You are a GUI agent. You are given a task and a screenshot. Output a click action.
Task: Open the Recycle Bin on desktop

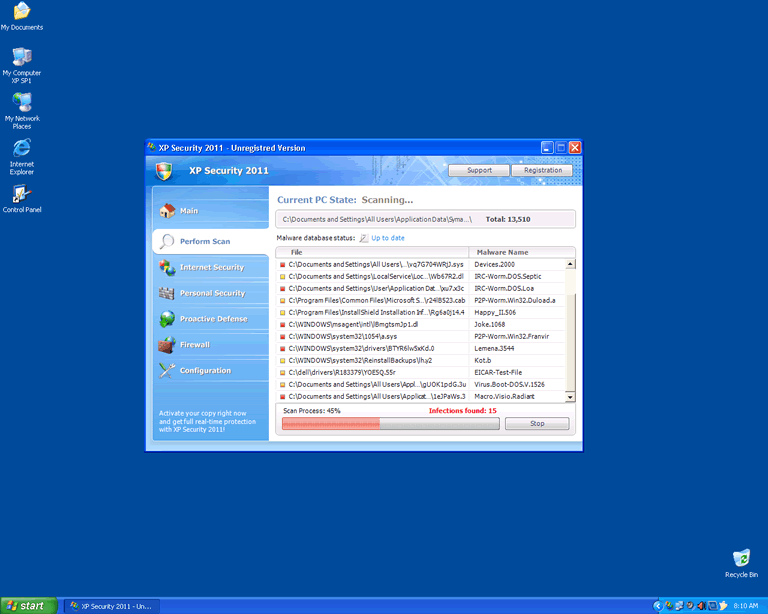741,559
